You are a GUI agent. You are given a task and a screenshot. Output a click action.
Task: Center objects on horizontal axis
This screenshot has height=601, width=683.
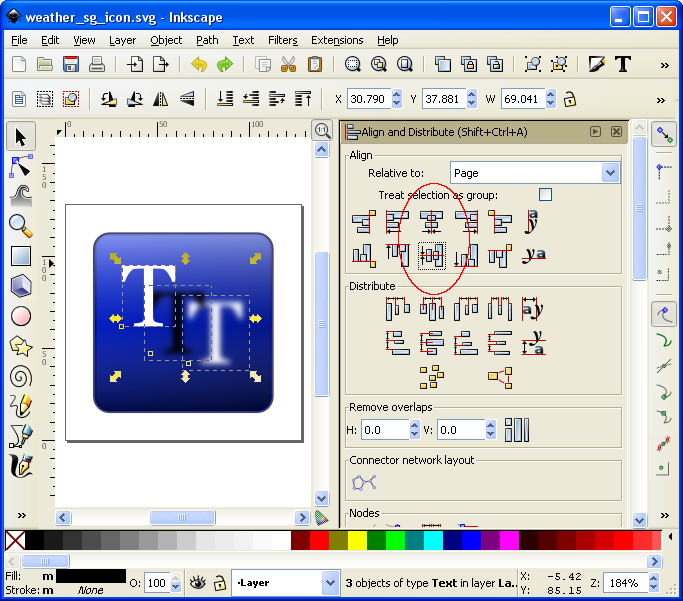click(x=431, y=256)
